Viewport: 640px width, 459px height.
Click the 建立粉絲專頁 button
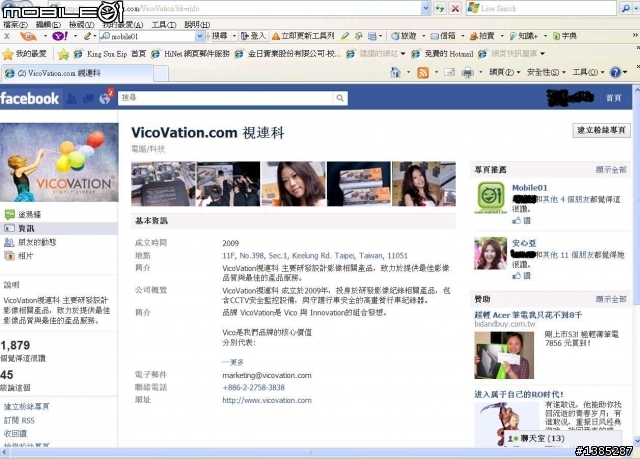click(601, 131)
